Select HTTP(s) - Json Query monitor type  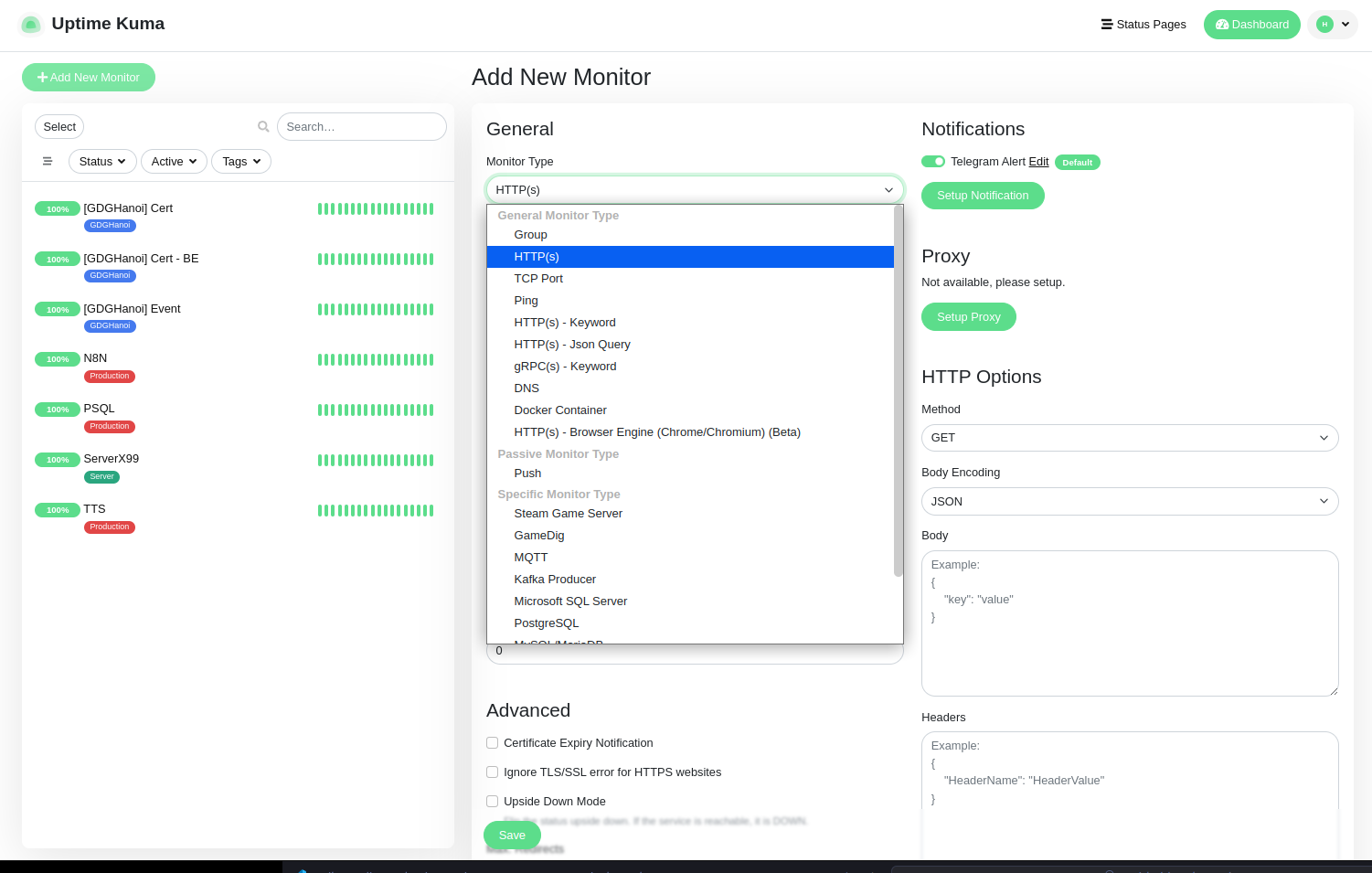click(690, 345)
